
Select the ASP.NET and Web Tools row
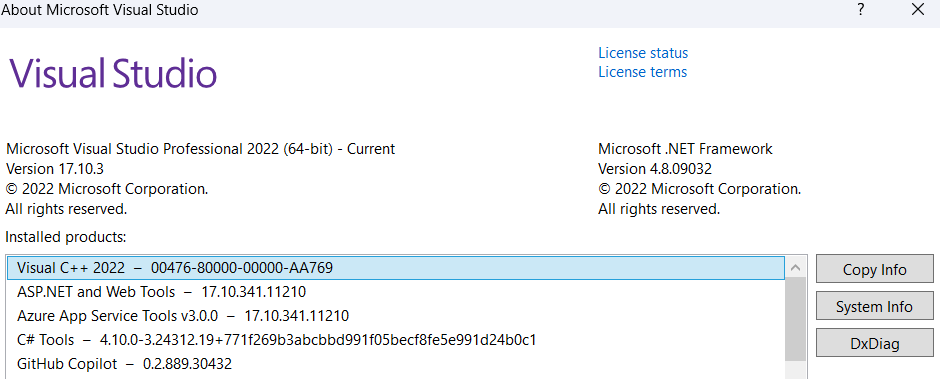point(396,292)
